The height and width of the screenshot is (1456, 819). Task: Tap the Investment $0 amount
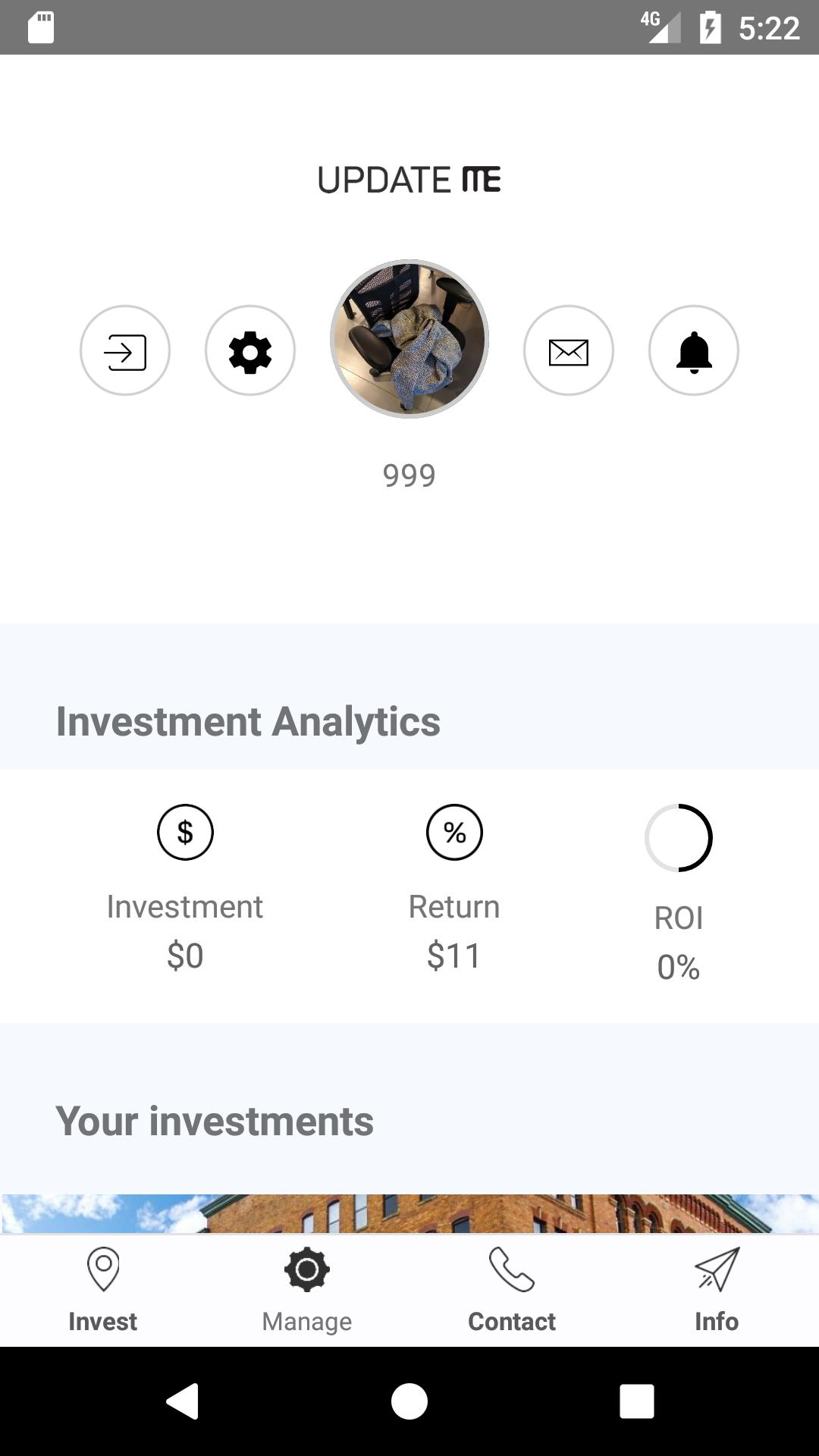185,955
